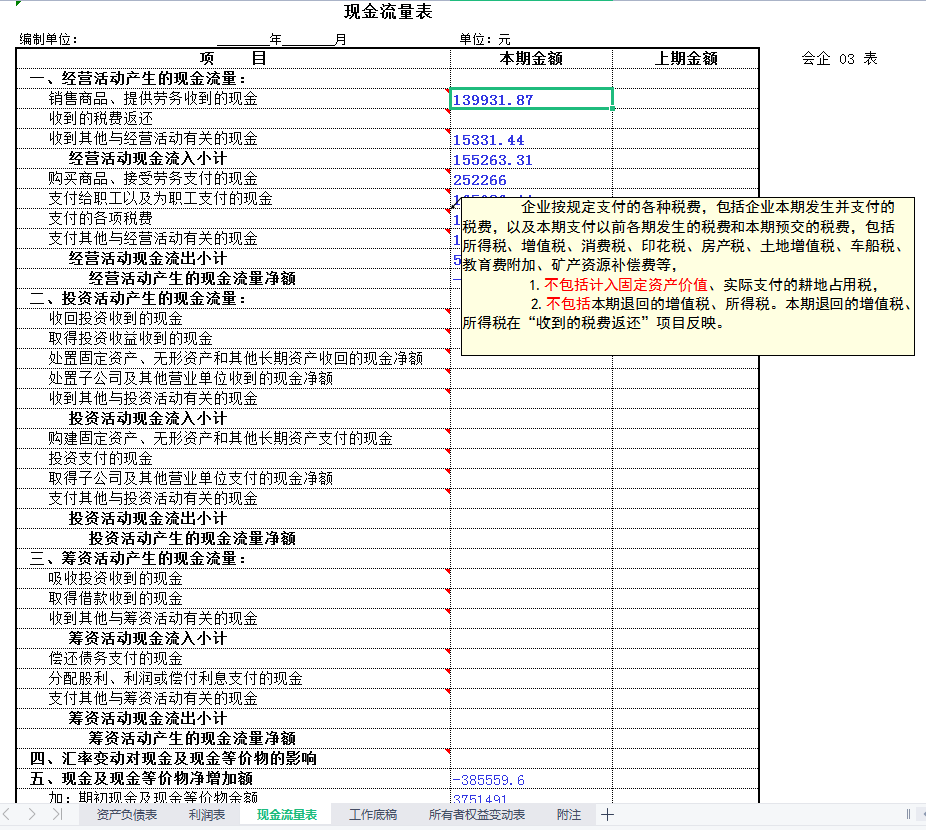Select the 本期金额 column header cell
The image size is (926, 830).
530,57
